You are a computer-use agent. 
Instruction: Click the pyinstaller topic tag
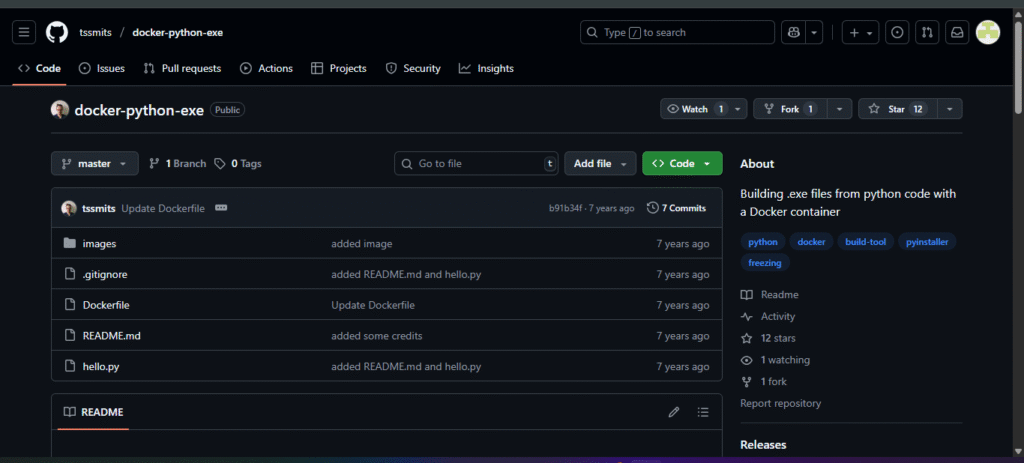pos(927,242)
